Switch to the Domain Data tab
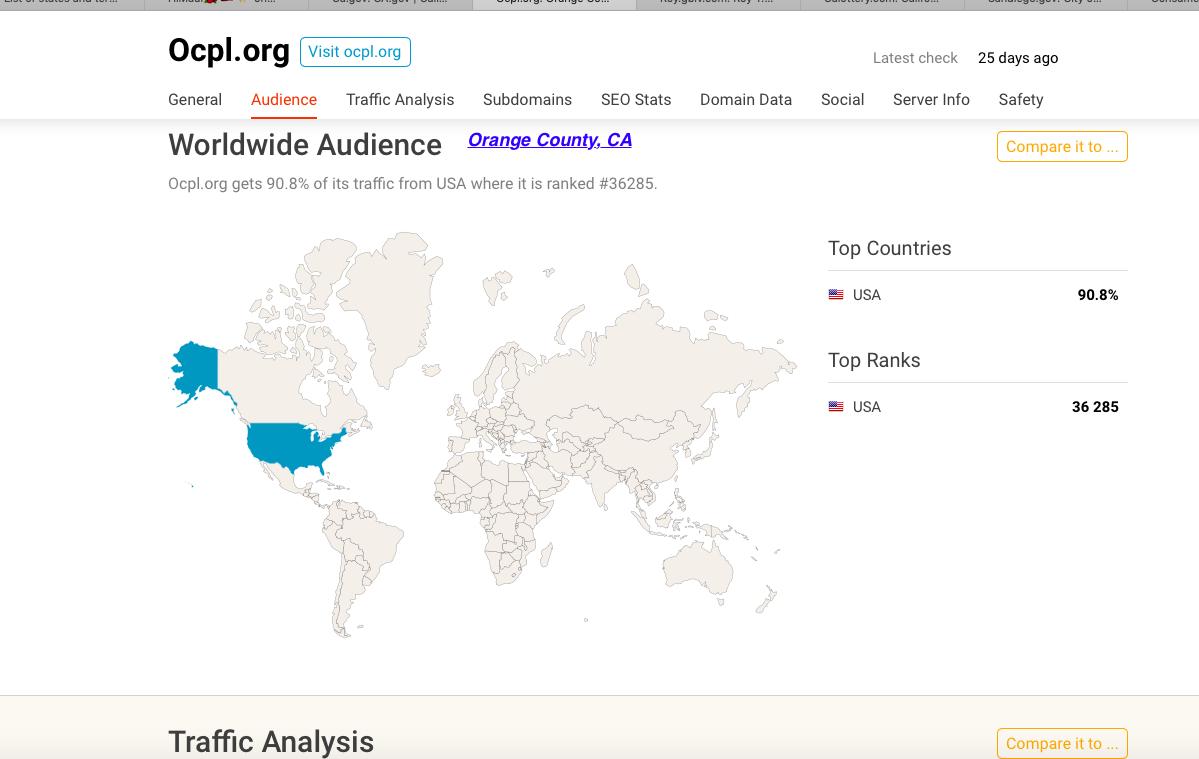Screen dimensions: 1199x759 coord(746,99)
